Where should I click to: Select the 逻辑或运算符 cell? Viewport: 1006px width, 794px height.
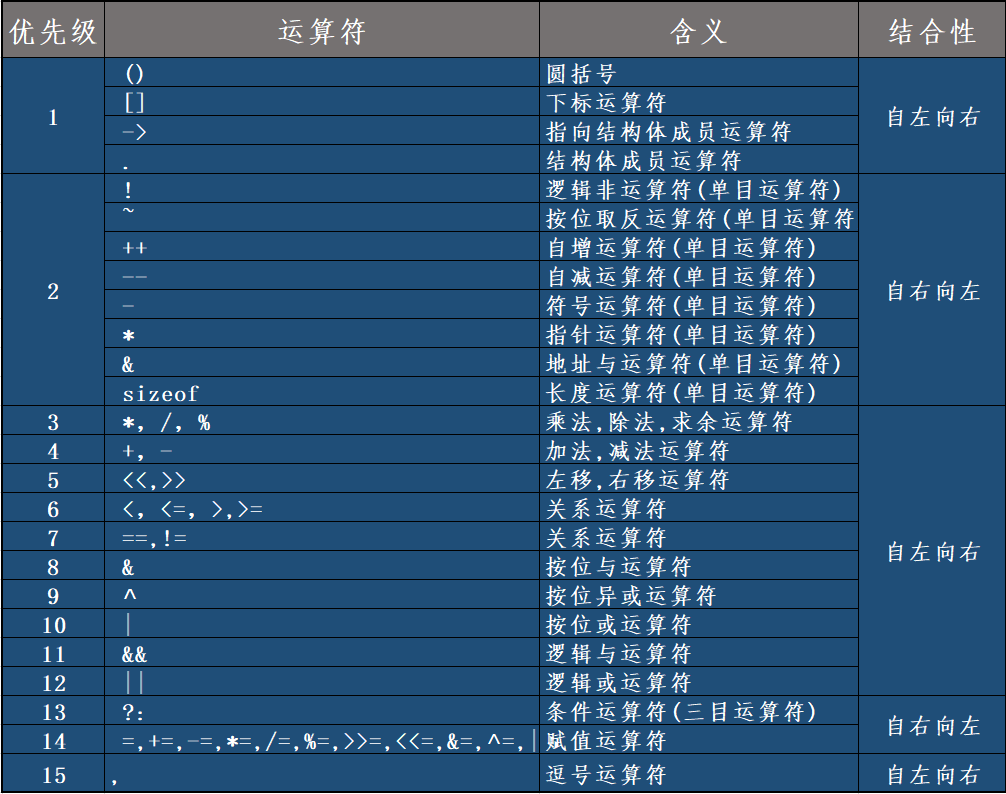tap(699, 681)
